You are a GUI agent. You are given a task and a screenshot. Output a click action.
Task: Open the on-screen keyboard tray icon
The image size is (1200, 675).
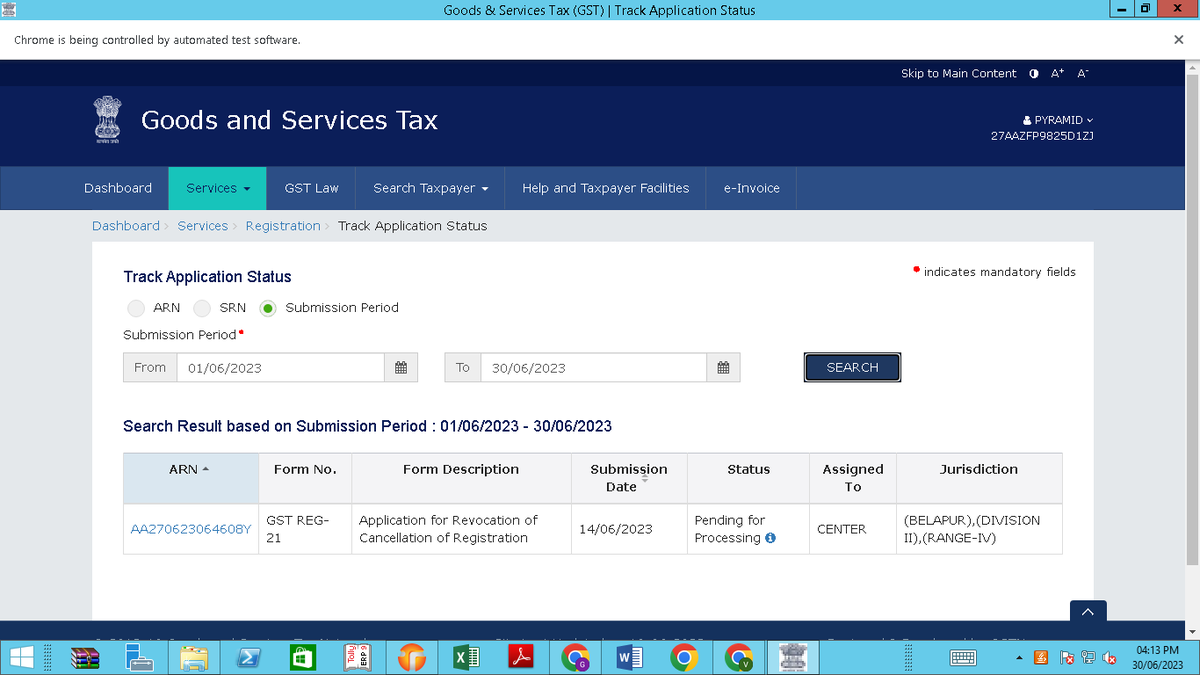[x=963, y=658]
